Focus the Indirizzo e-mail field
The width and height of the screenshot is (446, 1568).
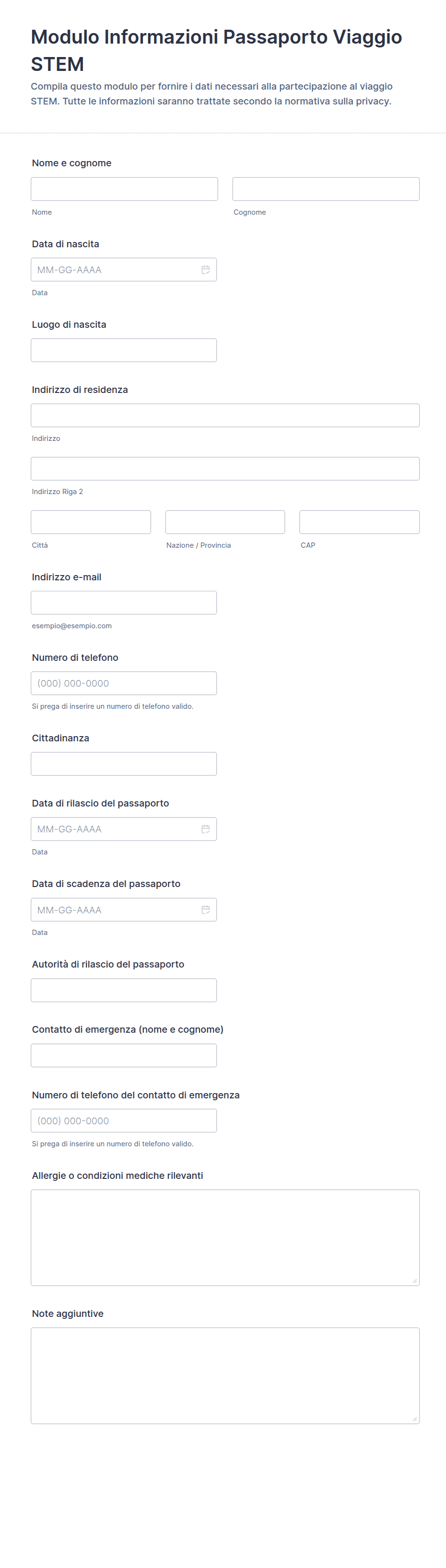pyautogui.click(x=124, y=602)
